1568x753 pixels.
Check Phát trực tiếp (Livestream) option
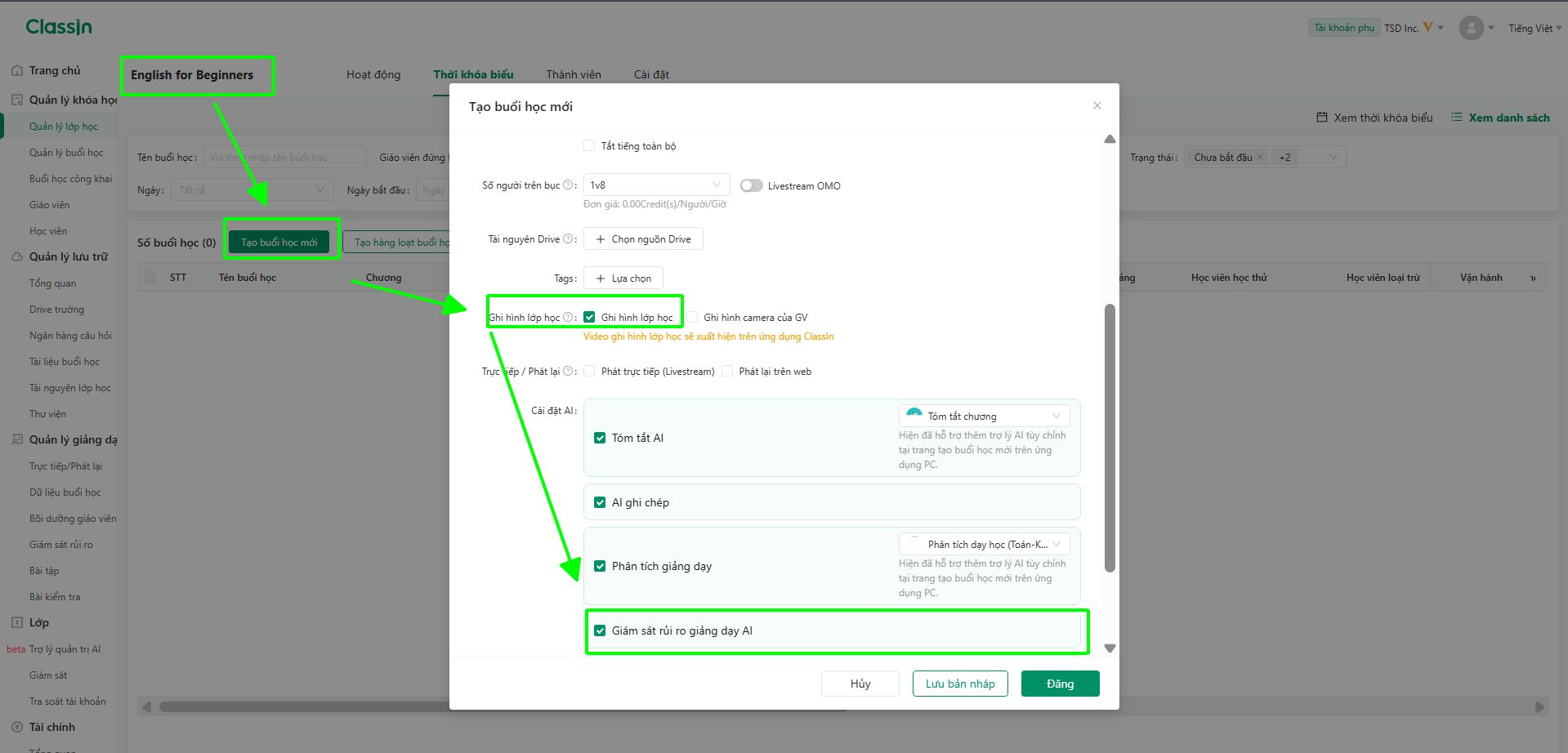(x=589, y=372)
